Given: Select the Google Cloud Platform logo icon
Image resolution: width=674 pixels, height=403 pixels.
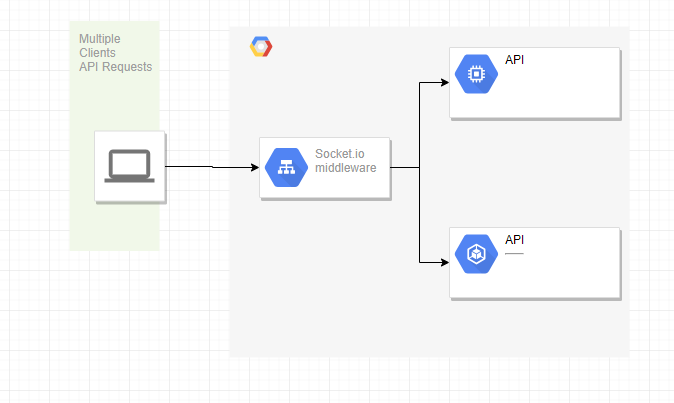Looking at the screenshot, I should point(261,46).
